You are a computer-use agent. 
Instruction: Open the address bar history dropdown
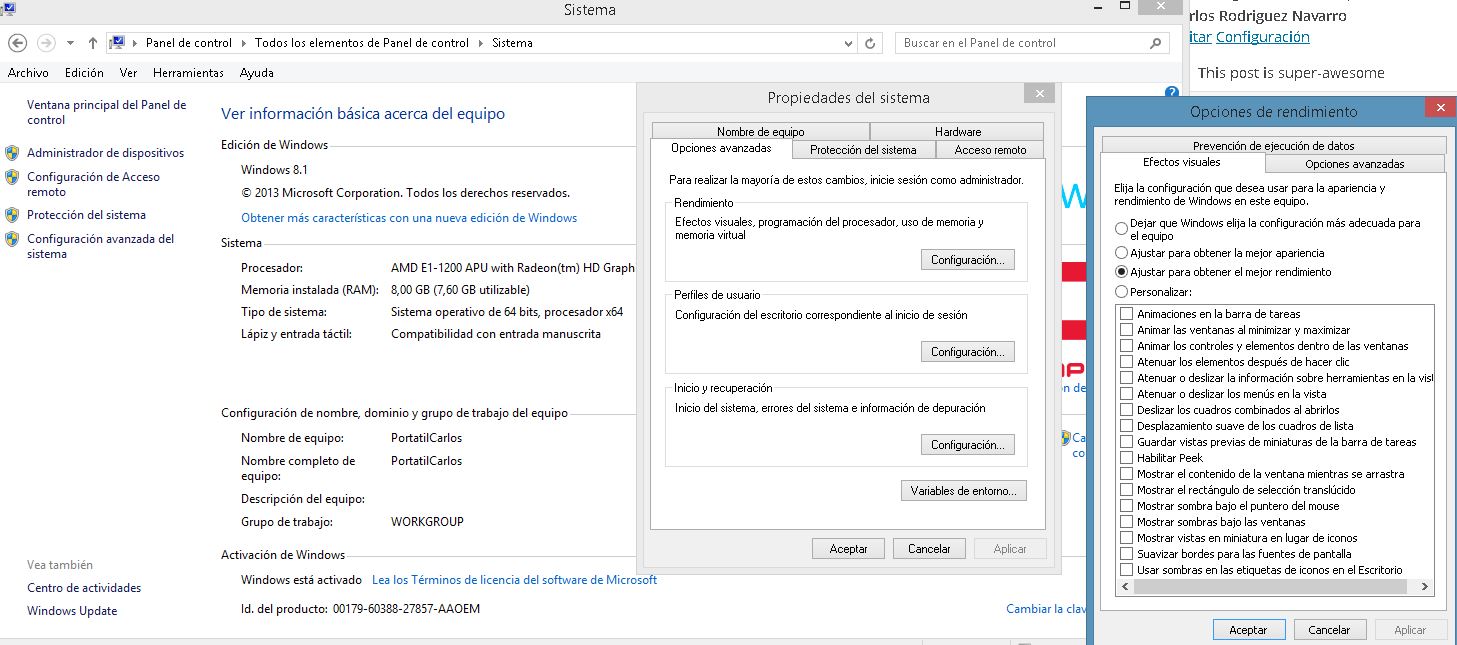(849, 43)
